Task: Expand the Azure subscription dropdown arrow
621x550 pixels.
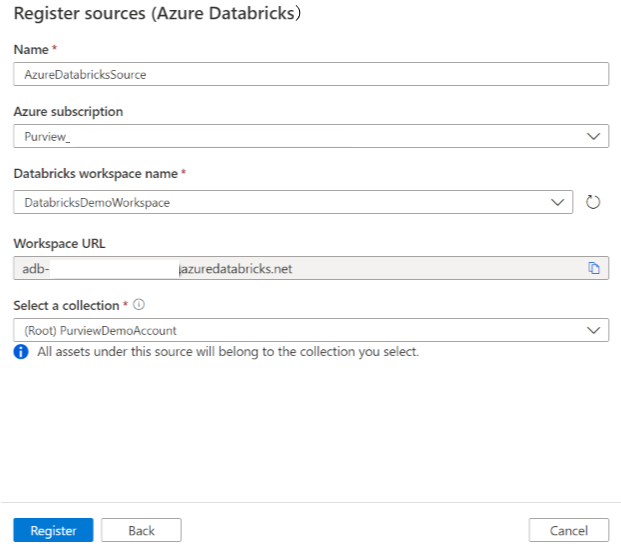Action: tap(593, 136)
